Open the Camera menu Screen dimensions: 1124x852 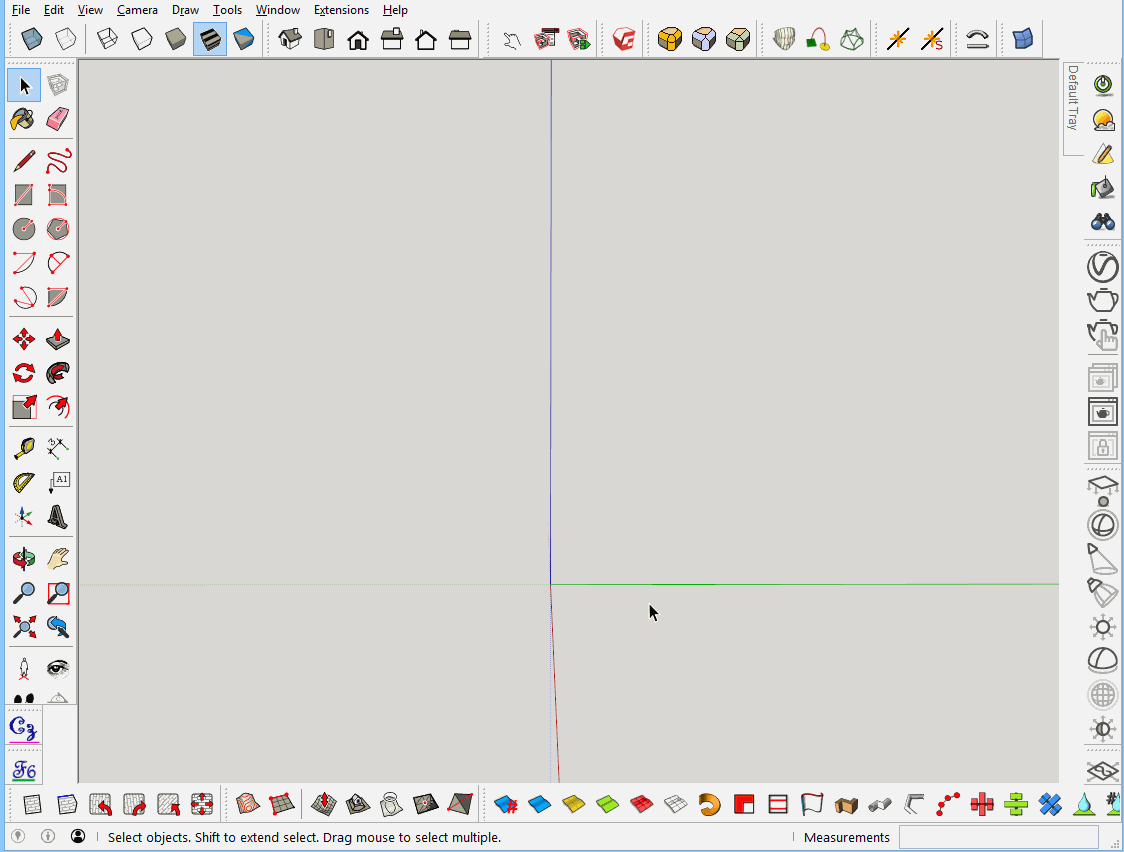click(x=137, y=9)
